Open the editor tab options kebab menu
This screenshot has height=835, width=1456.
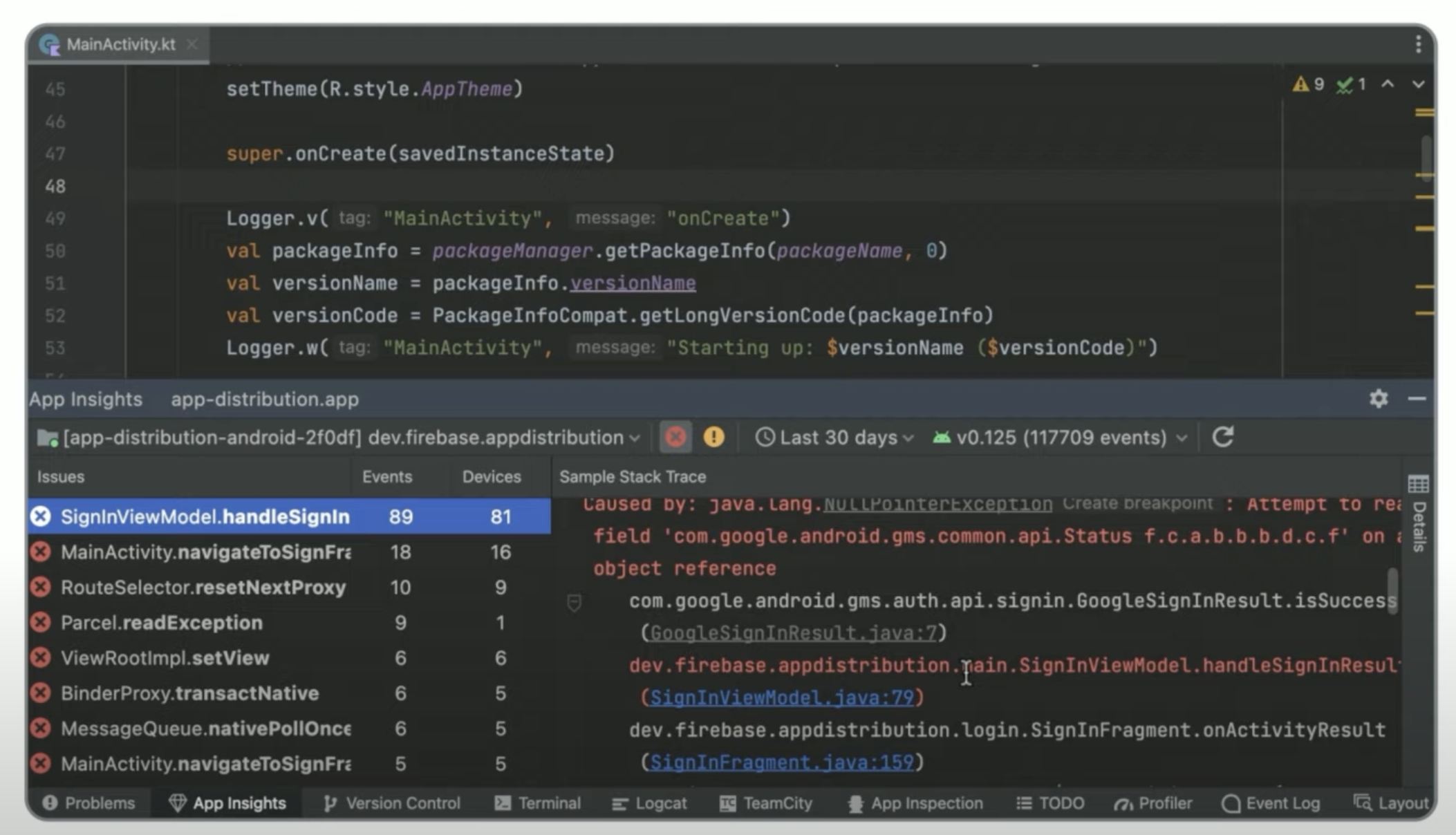tap(1418, 44)
